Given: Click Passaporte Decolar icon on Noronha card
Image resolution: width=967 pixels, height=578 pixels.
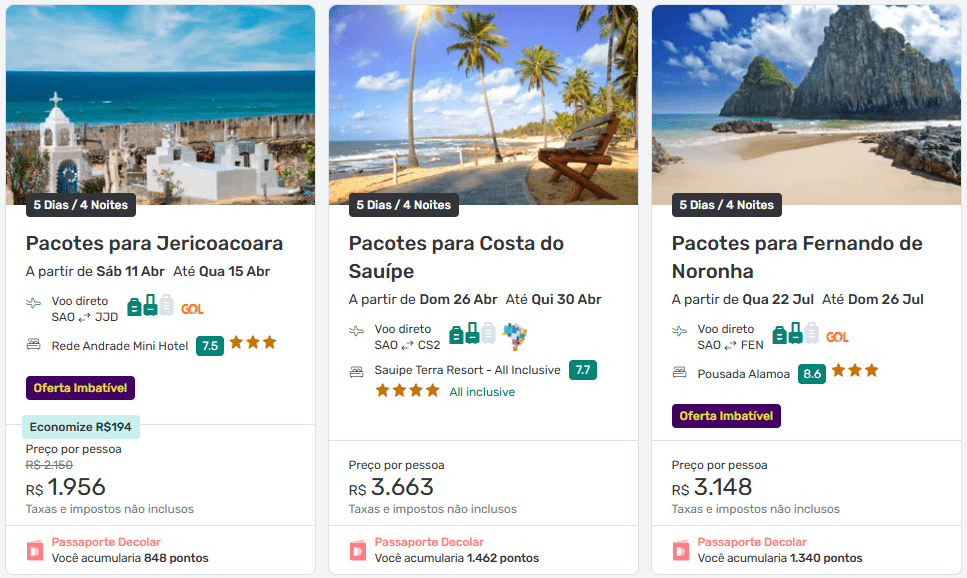Looking at the screenshot, I should tap(681, 550).
